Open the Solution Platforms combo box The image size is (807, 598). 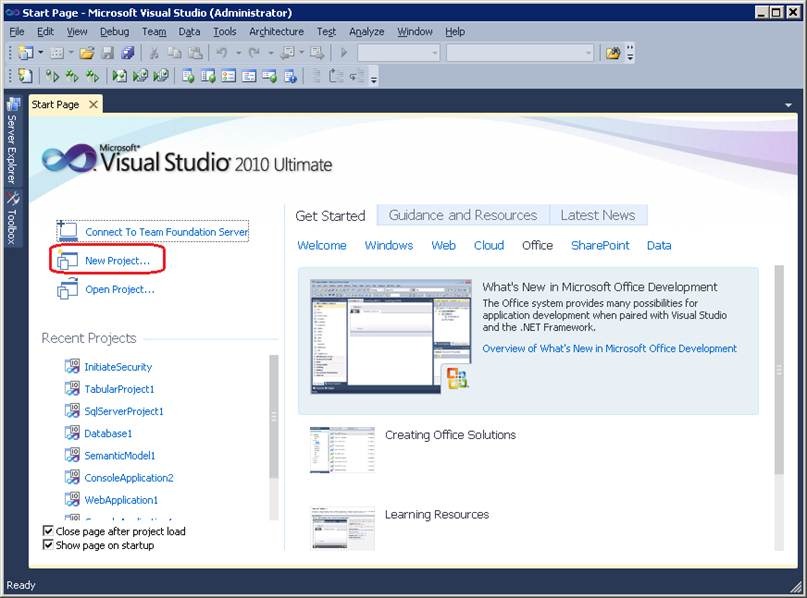[520, 52]
